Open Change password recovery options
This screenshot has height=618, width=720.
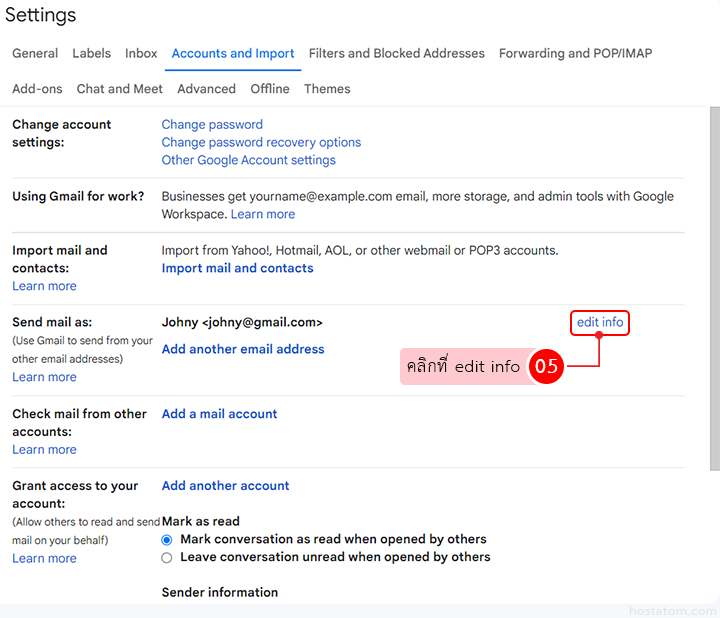(261, 143)
